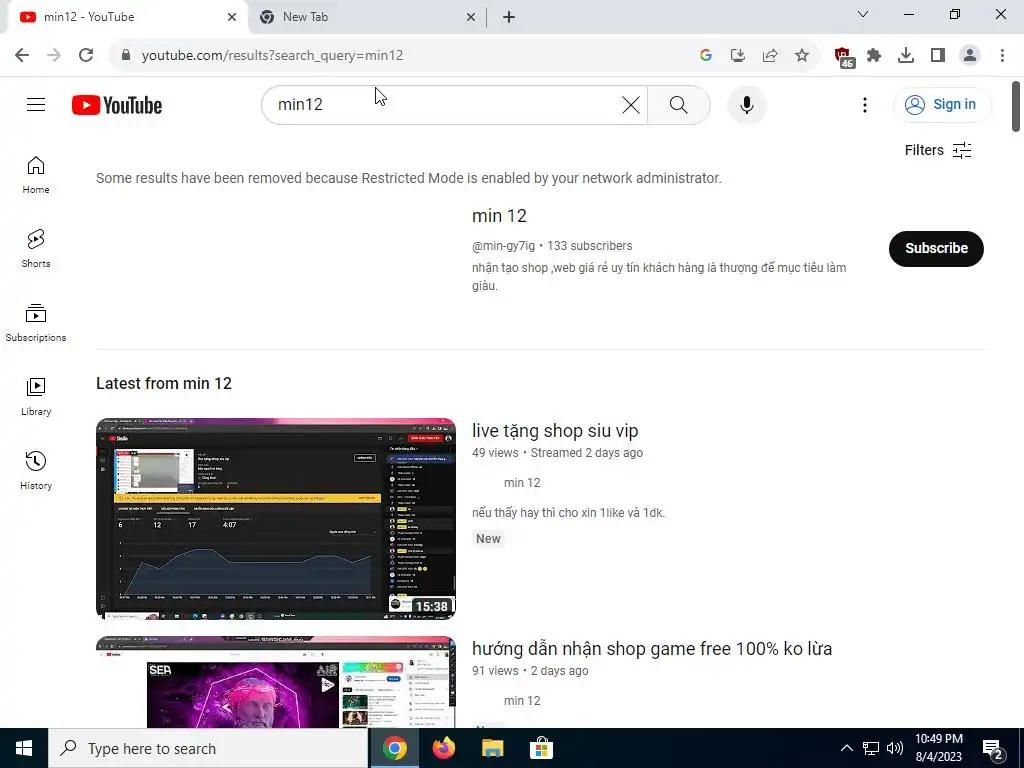This screenshot has height=768, width=1024.
Task: Open 'hướng dẫn nhận shop game free' video title
Action: 652,648
